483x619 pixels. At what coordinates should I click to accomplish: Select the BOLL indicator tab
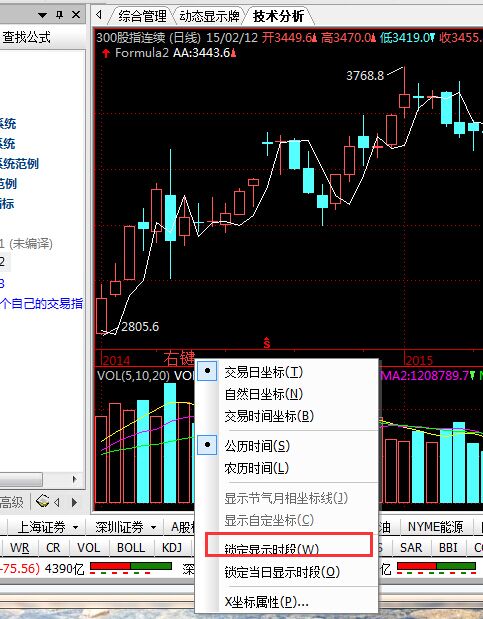pos(131,548)
